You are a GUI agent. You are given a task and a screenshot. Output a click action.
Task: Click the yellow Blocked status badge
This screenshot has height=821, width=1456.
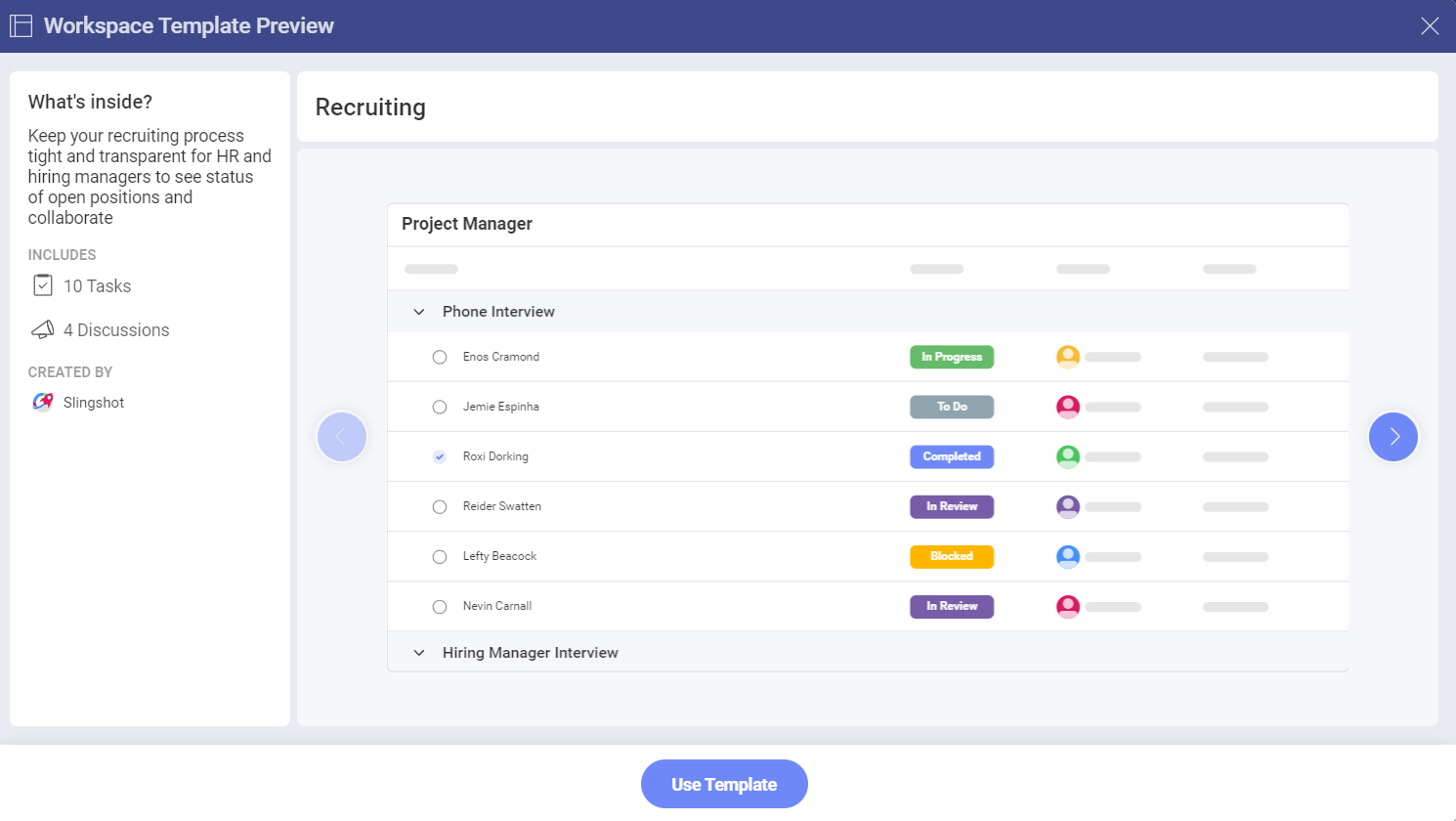tap(951, 556)
